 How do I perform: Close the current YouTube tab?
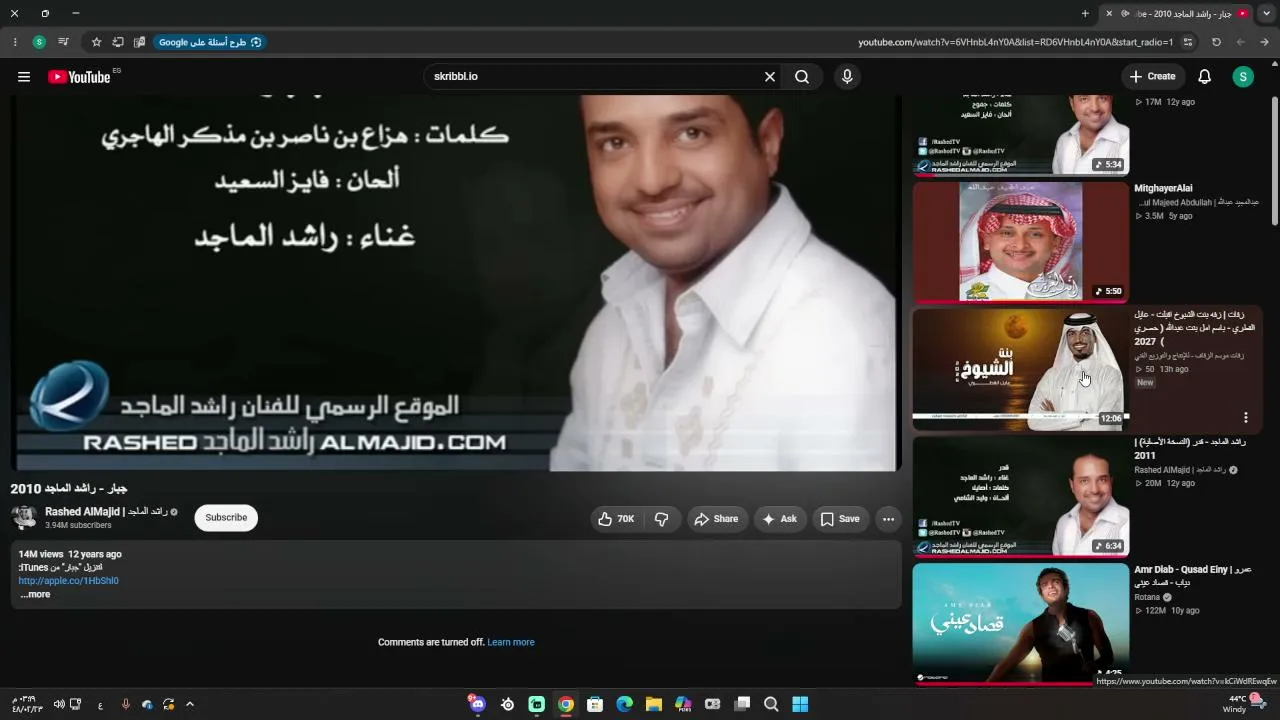point(1109,14)
